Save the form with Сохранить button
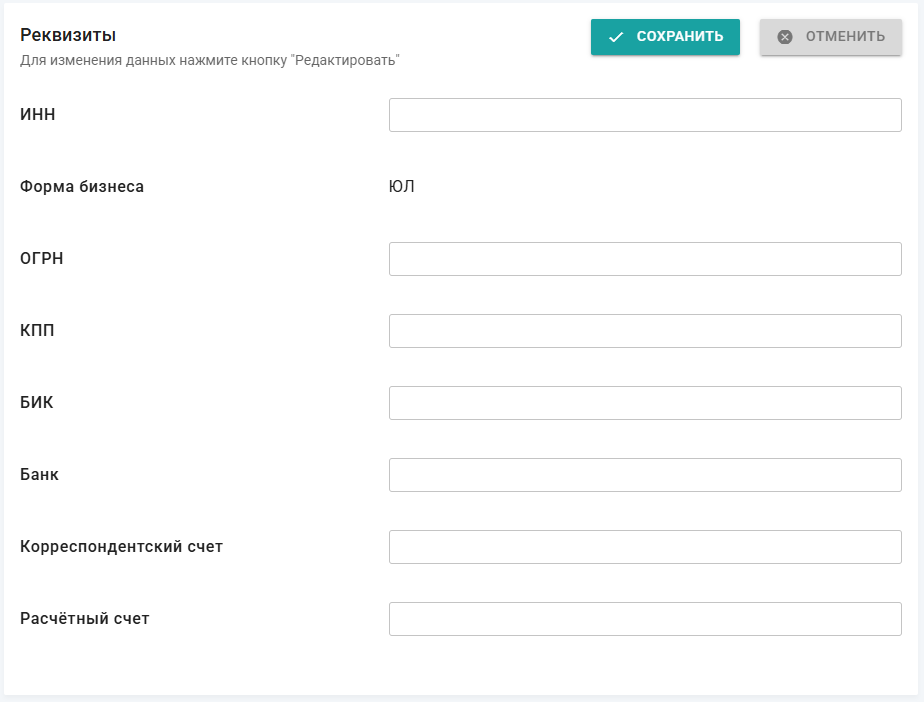 pyautogui.click(x=665, y=37)
